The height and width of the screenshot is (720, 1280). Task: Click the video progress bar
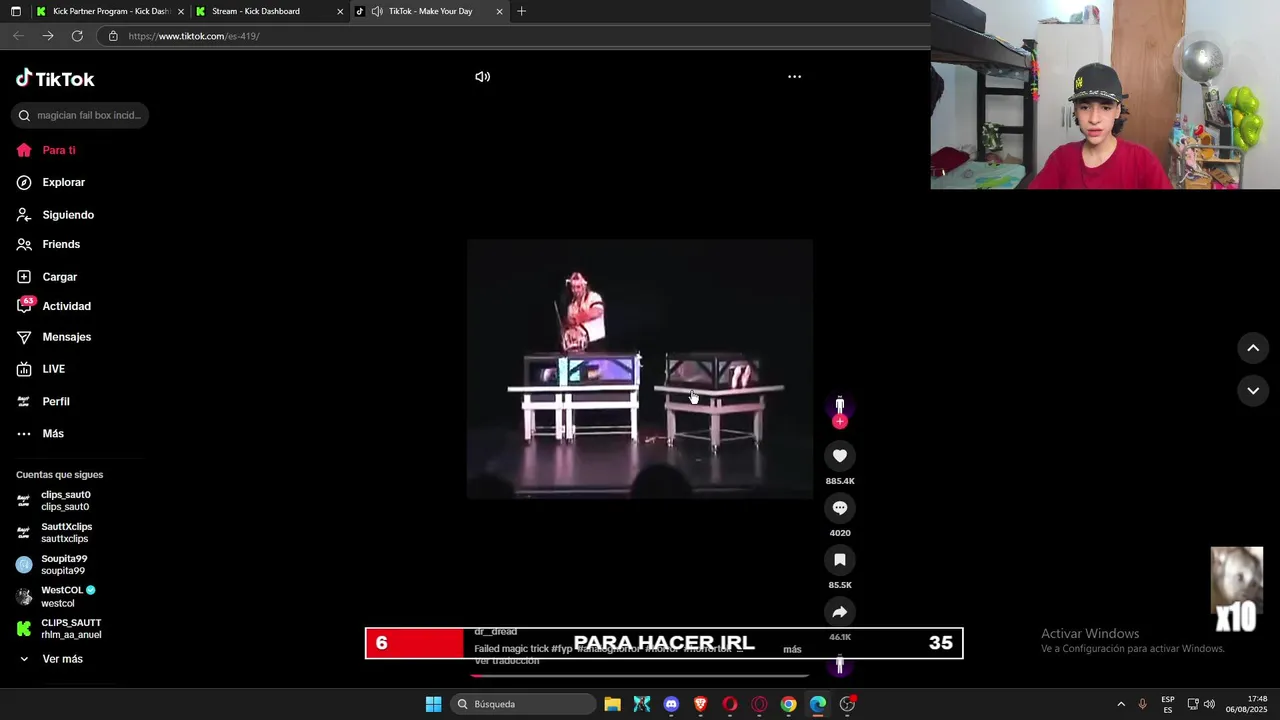pos(640,674)
